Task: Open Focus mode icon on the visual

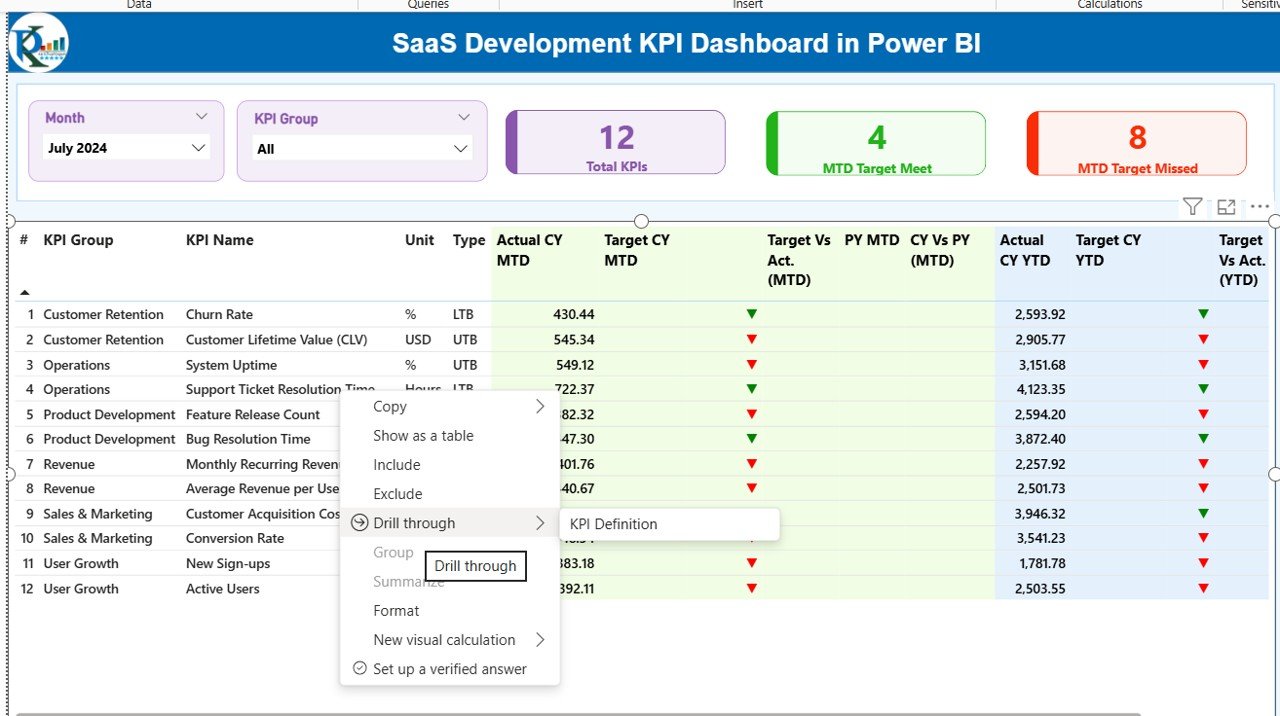Action: pyautogui.click(x=1226, y=207)
